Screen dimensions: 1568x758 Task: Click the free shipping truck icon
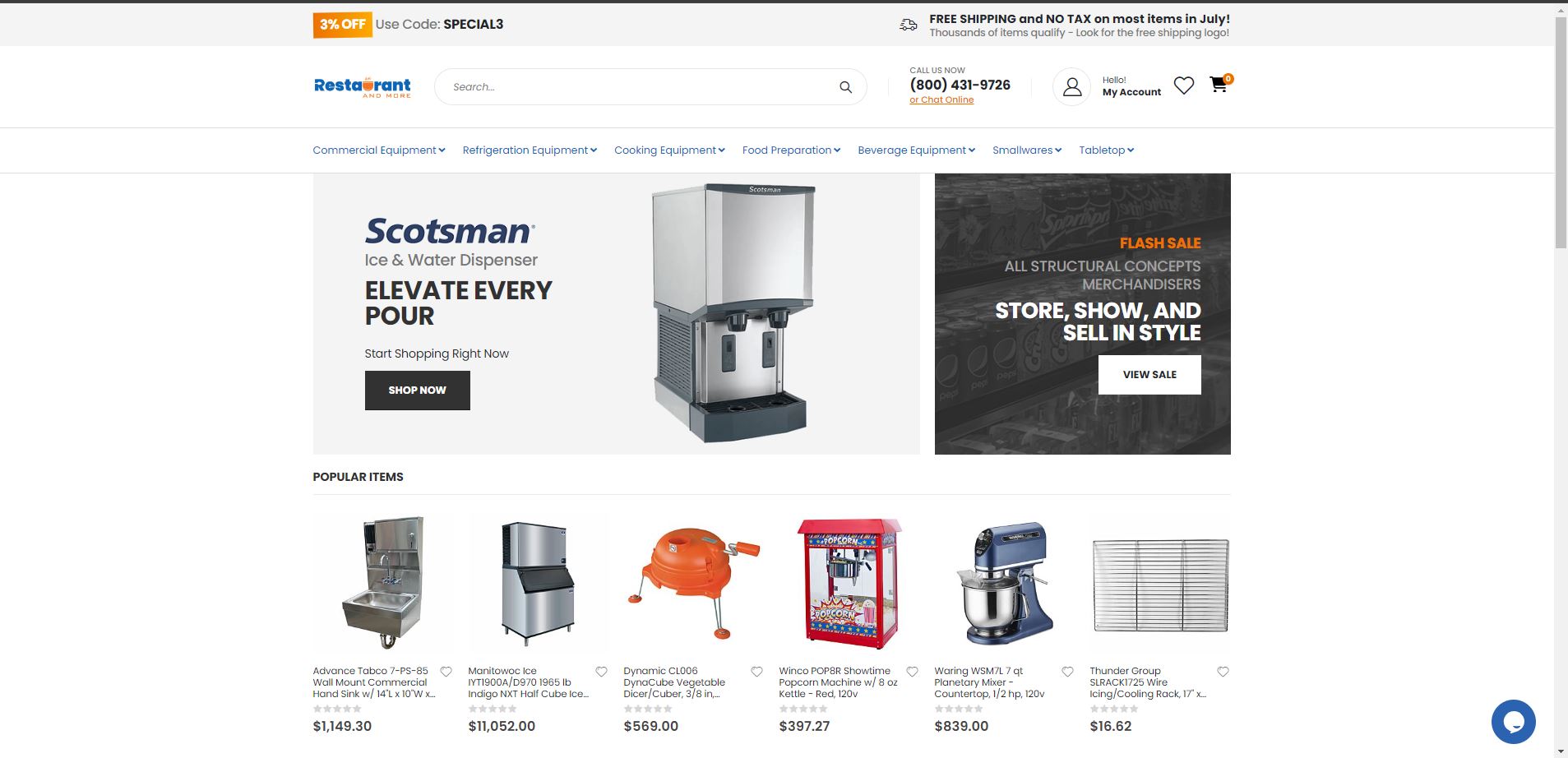coord(908,25)
